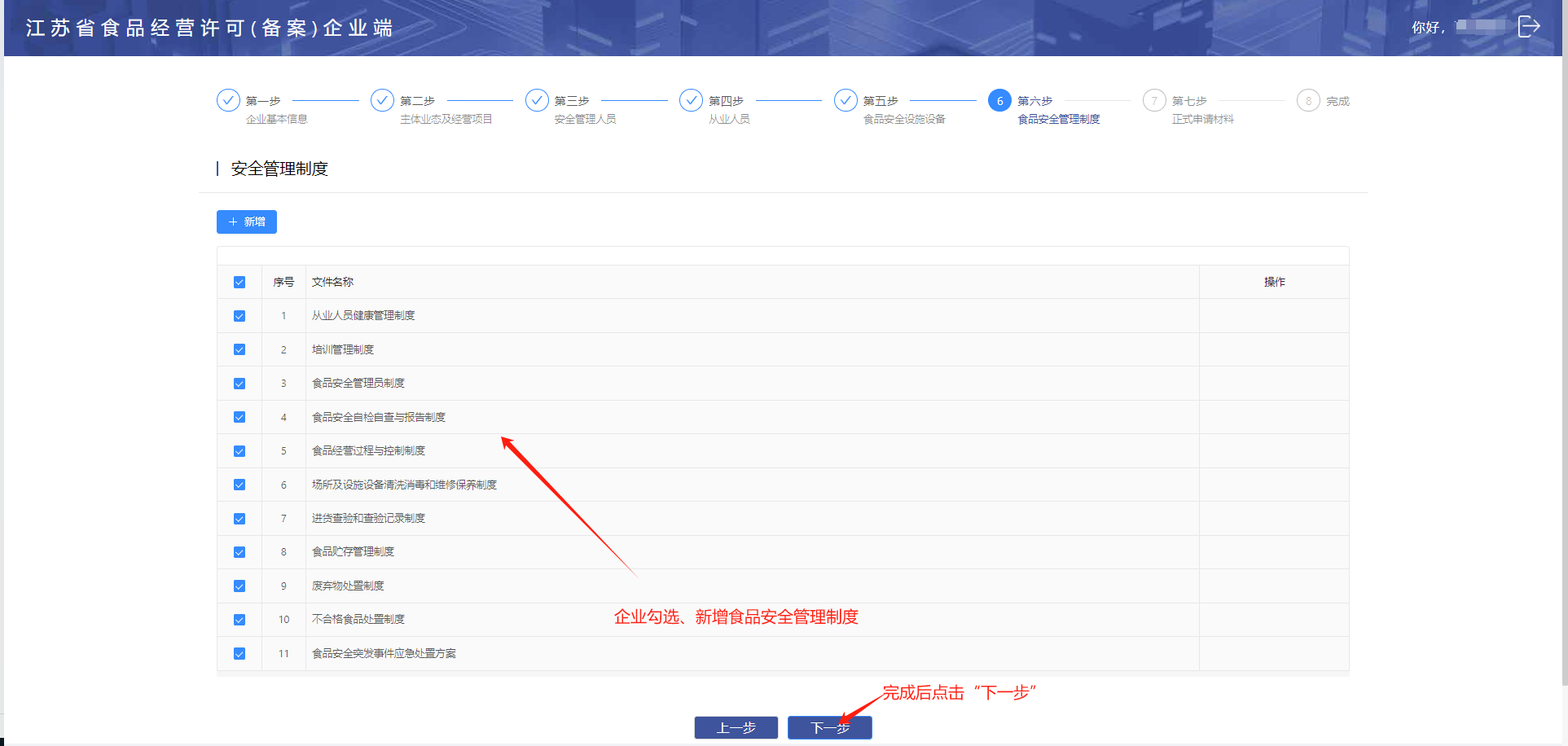Click the step 7 numbered circle

[x=1154, y=100]
